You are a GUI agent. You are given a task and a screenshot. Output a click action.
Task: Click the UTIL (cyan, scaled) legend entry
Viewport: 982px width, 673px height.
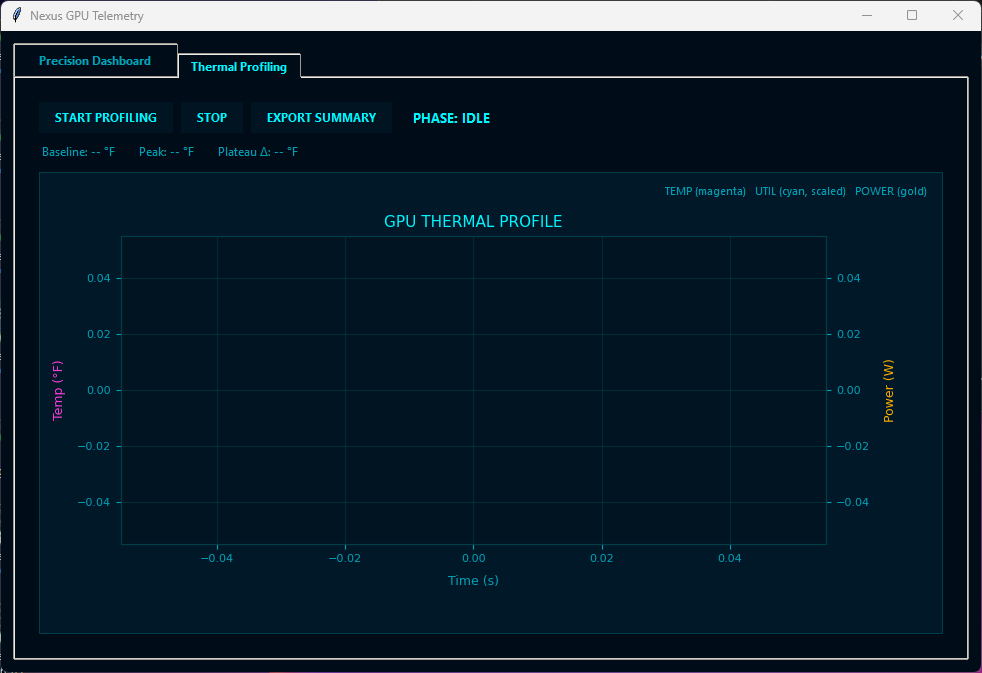[800, 191]
